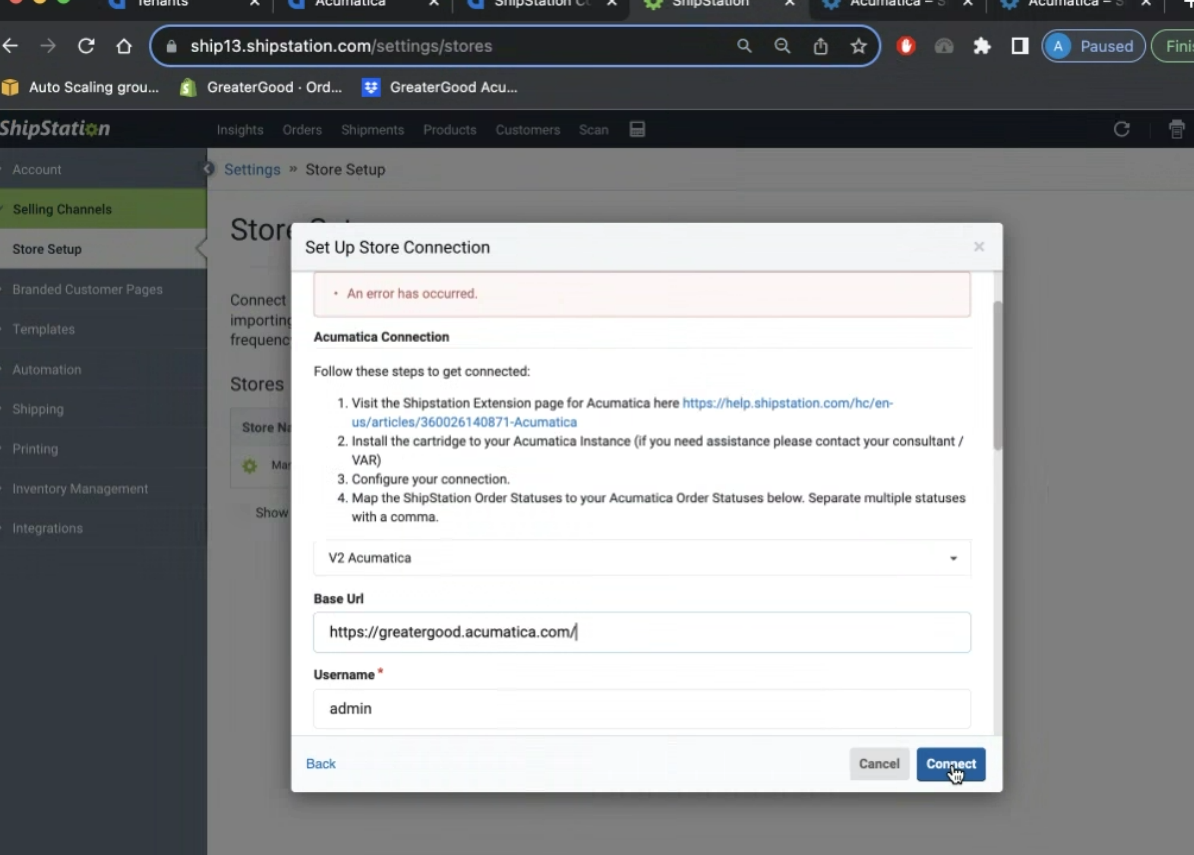Open the Orders menu
1194x855 pixels.
302,130
